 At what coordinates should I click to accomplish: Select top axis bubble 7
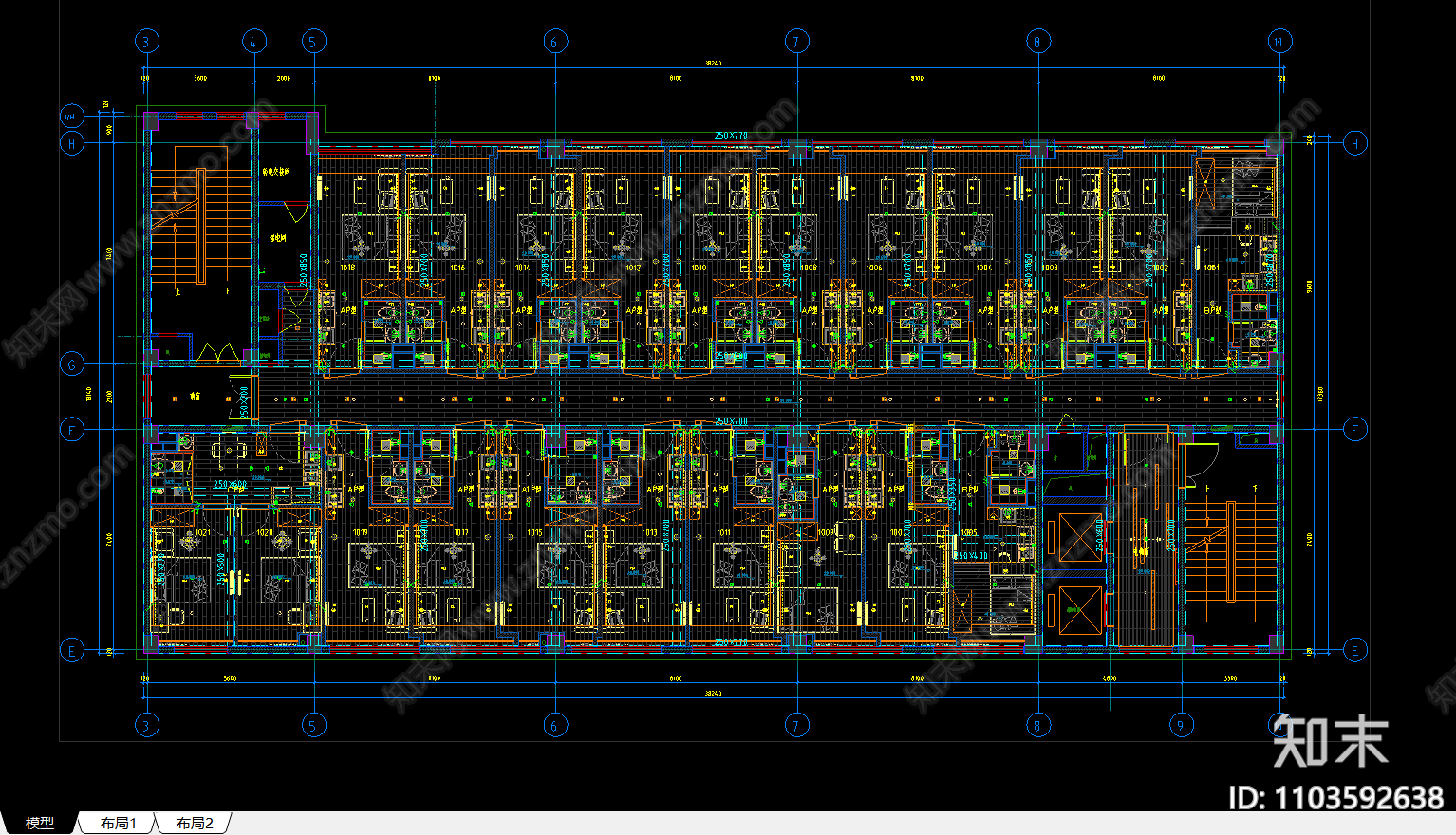click(796, 41)
